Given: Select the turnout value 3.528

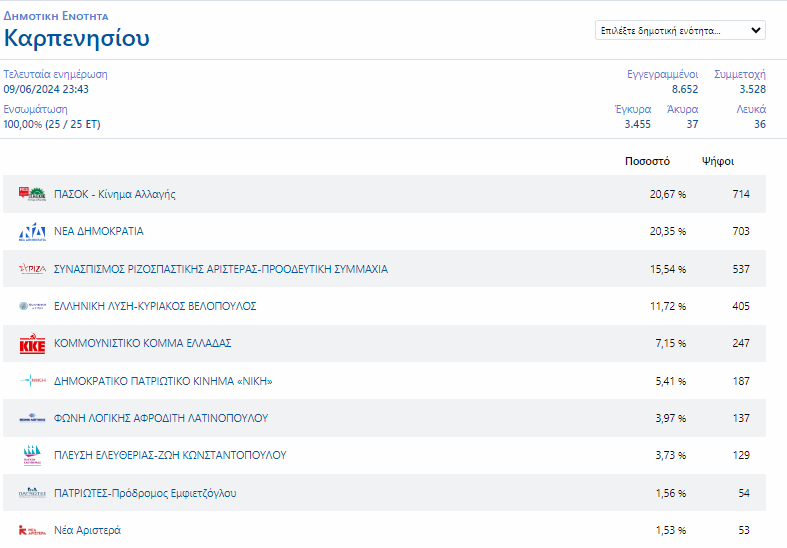Looking at the screenshot, I should 753,89.
